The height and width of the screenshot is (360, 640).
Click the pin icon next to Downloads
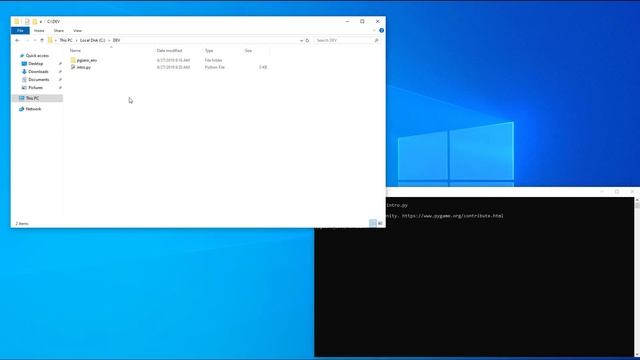point(60,72)
